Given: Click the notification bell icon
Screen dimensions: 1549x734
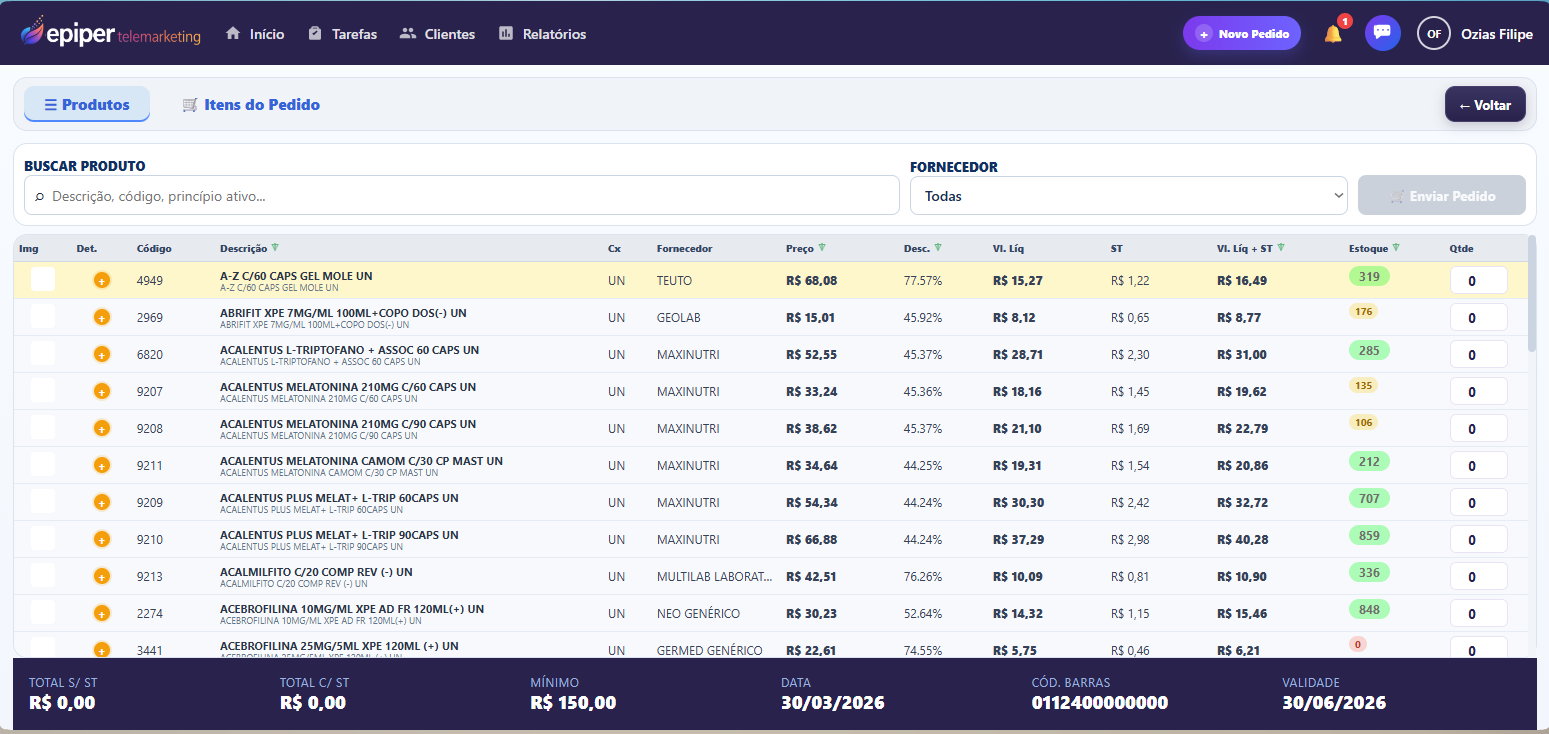Looking at the screenshot, I should point(1332,34).
